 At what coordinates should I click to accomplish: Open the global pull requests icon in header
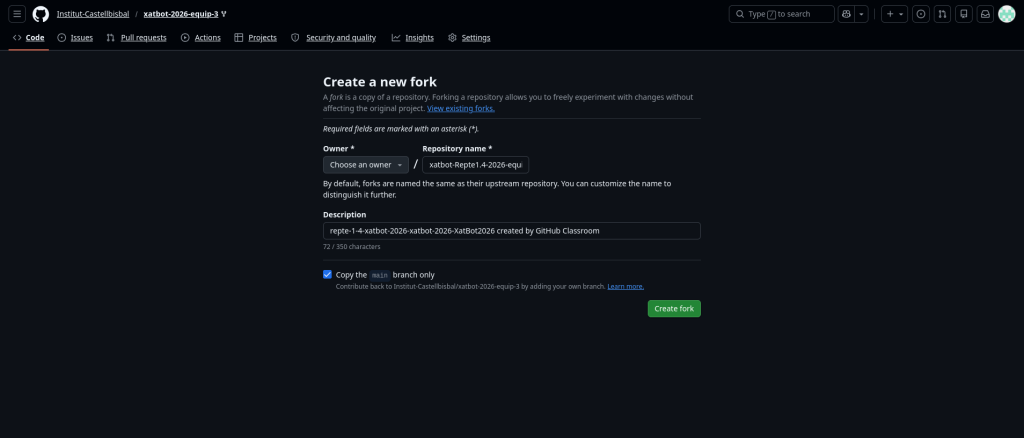pos(942,14)
